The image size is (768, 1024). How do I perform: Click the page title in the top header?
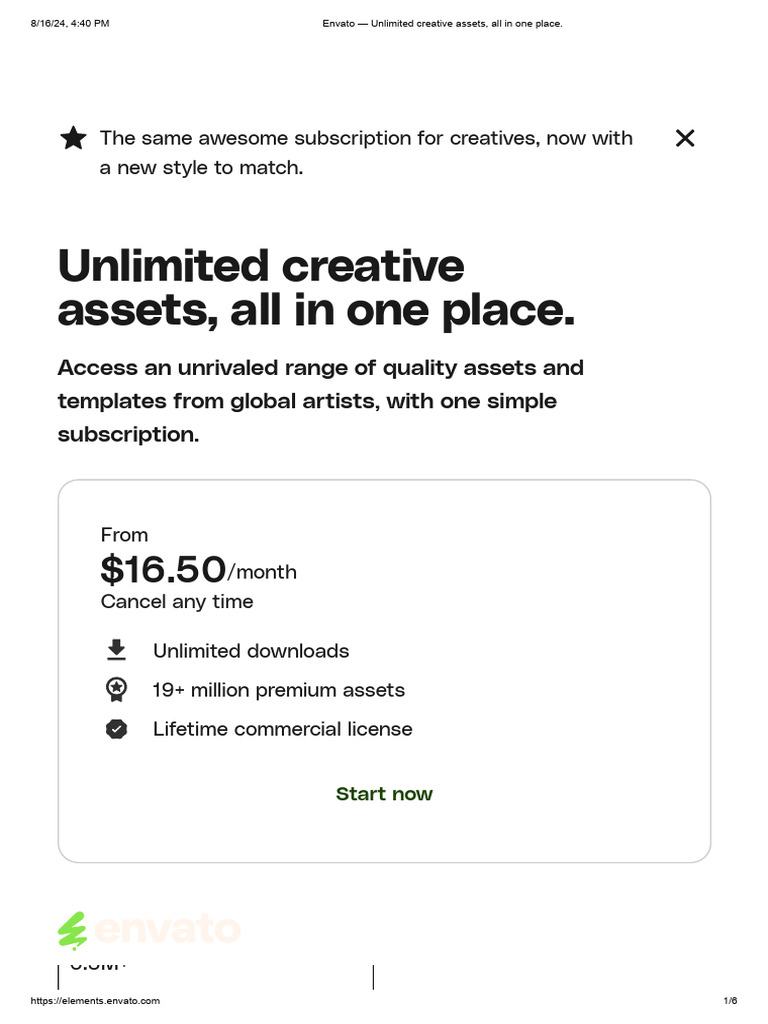click(442, 23)
